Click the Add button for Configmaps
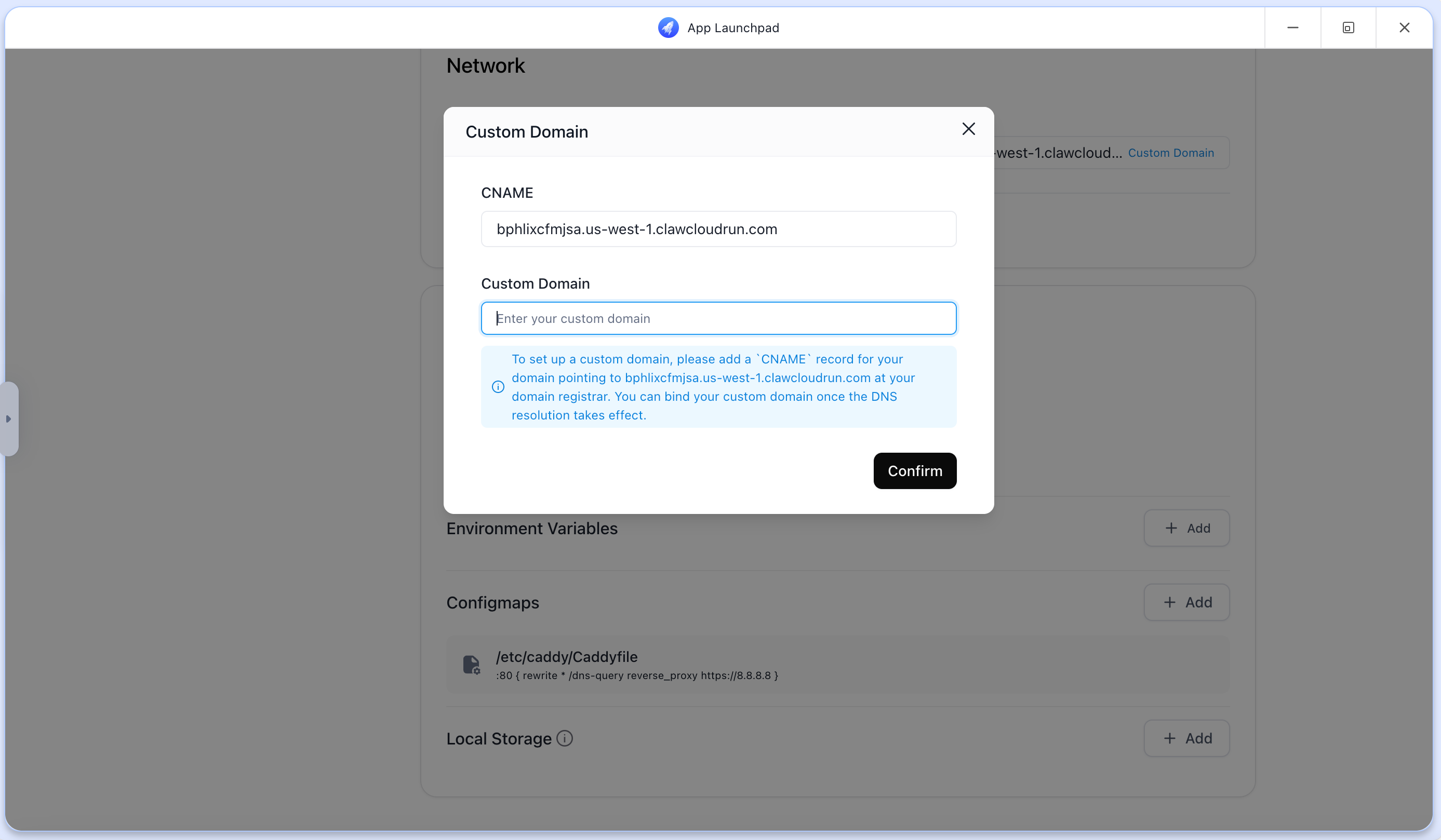 (1186, 602)
